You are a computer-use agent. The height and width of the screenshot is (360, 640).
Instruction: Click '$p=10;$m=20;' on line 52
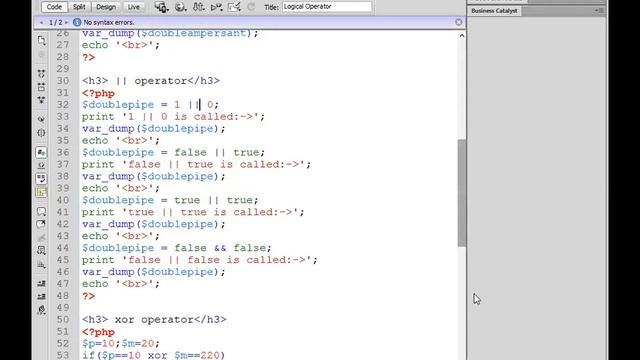coord(121,344)
